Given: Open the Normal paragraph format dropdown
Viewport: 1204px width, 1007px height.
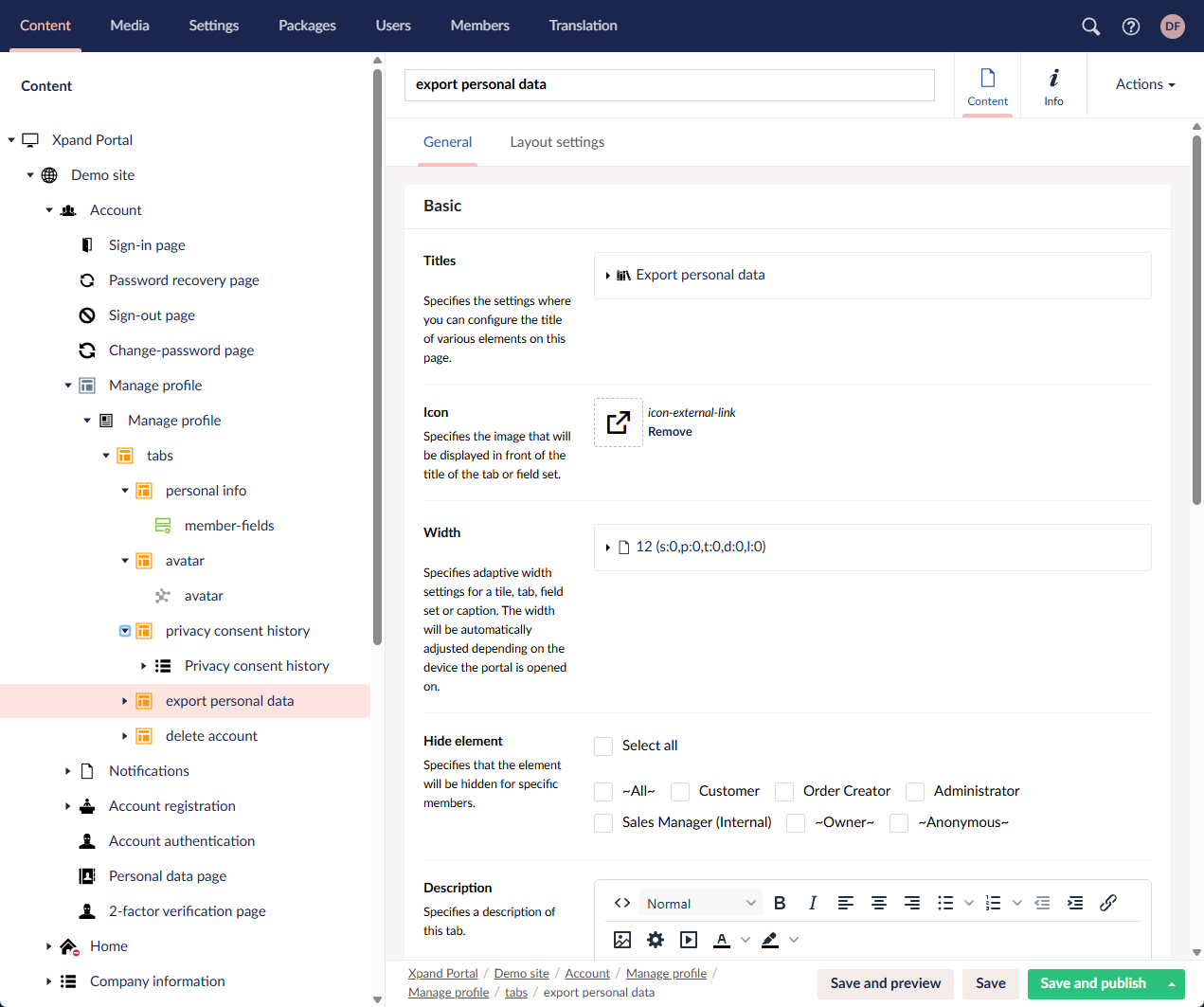Looking at the screenshot, I should (x=700, y=904).
